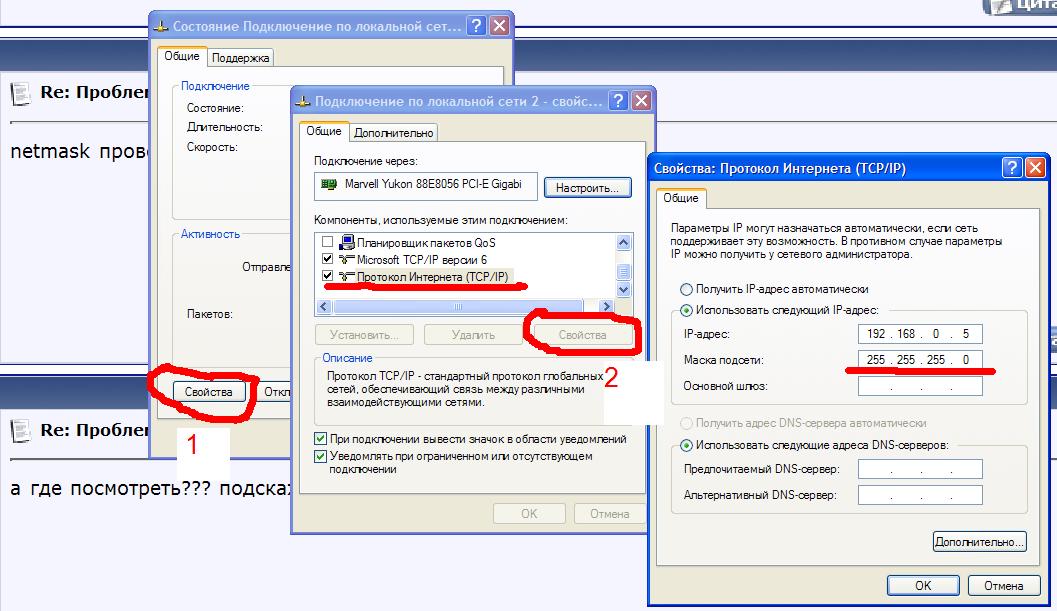Click Длительность: label in status window
This screenshot has width=1057, height=611.
tap(224, 127)
